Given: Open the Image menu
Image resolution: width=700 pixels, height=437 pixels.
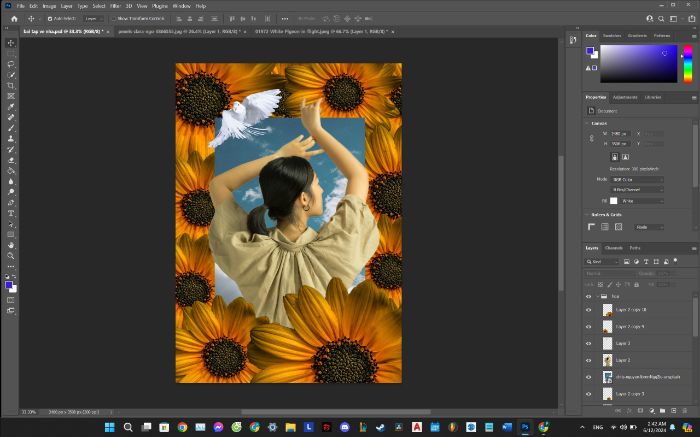Looking at the screenshot, I should pyautogui.click(x=49, y=6).
